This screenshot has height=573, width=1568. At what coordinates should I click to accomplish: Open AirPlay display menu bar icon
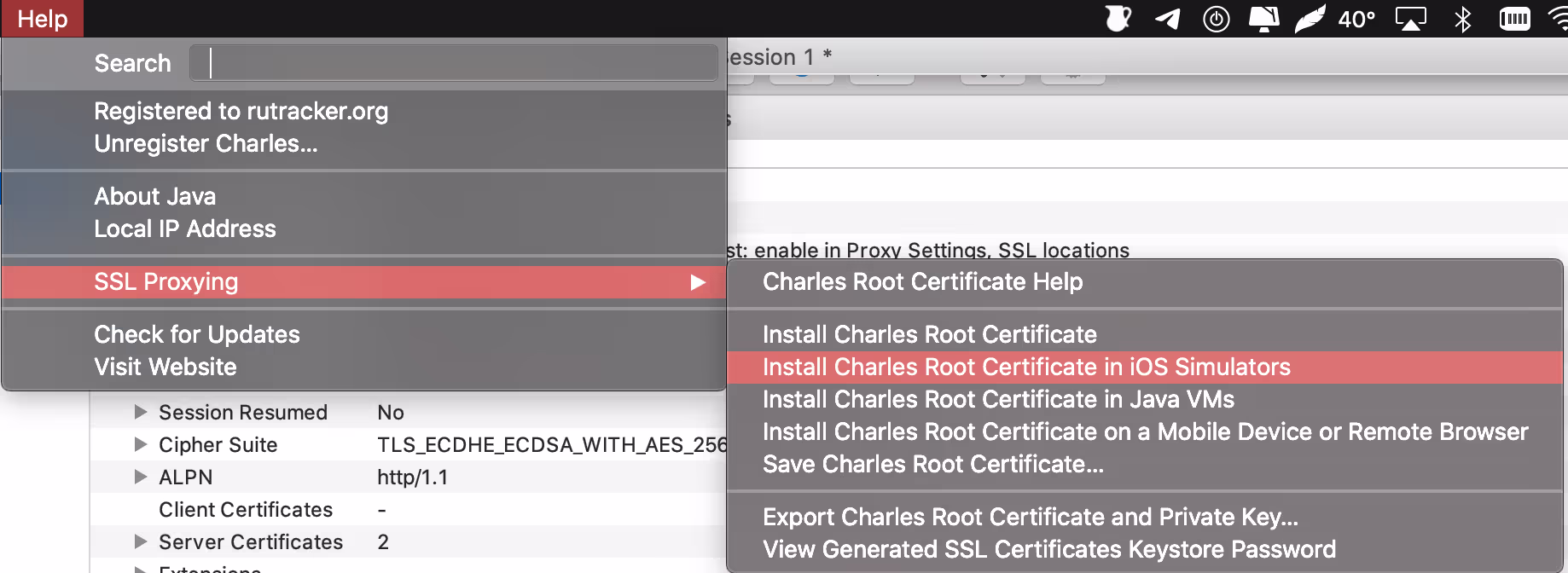(x=1410, y=19)
